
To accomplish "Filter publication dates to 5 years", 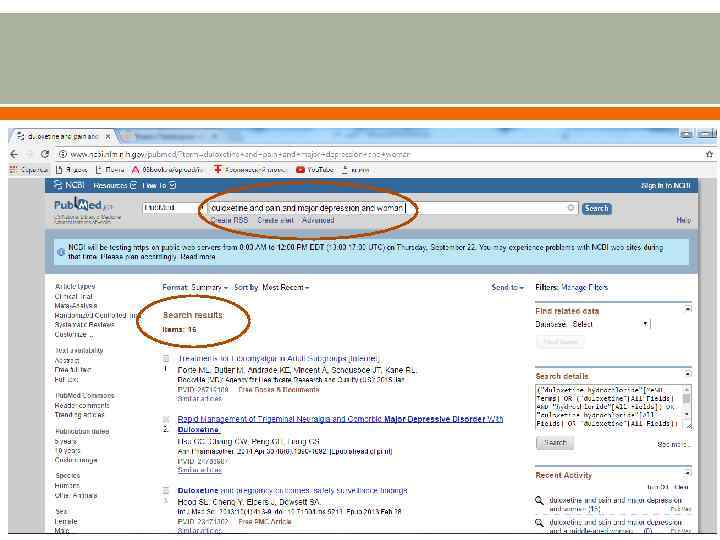I will [x=65, y=441].
